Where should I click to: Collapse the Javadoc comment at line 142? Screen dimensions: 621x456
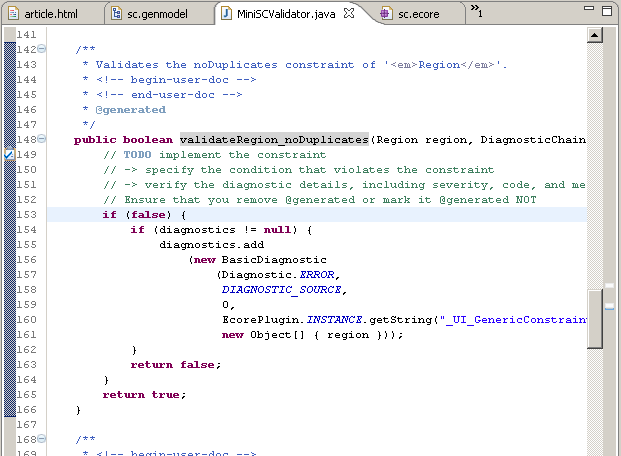point(41,49)
